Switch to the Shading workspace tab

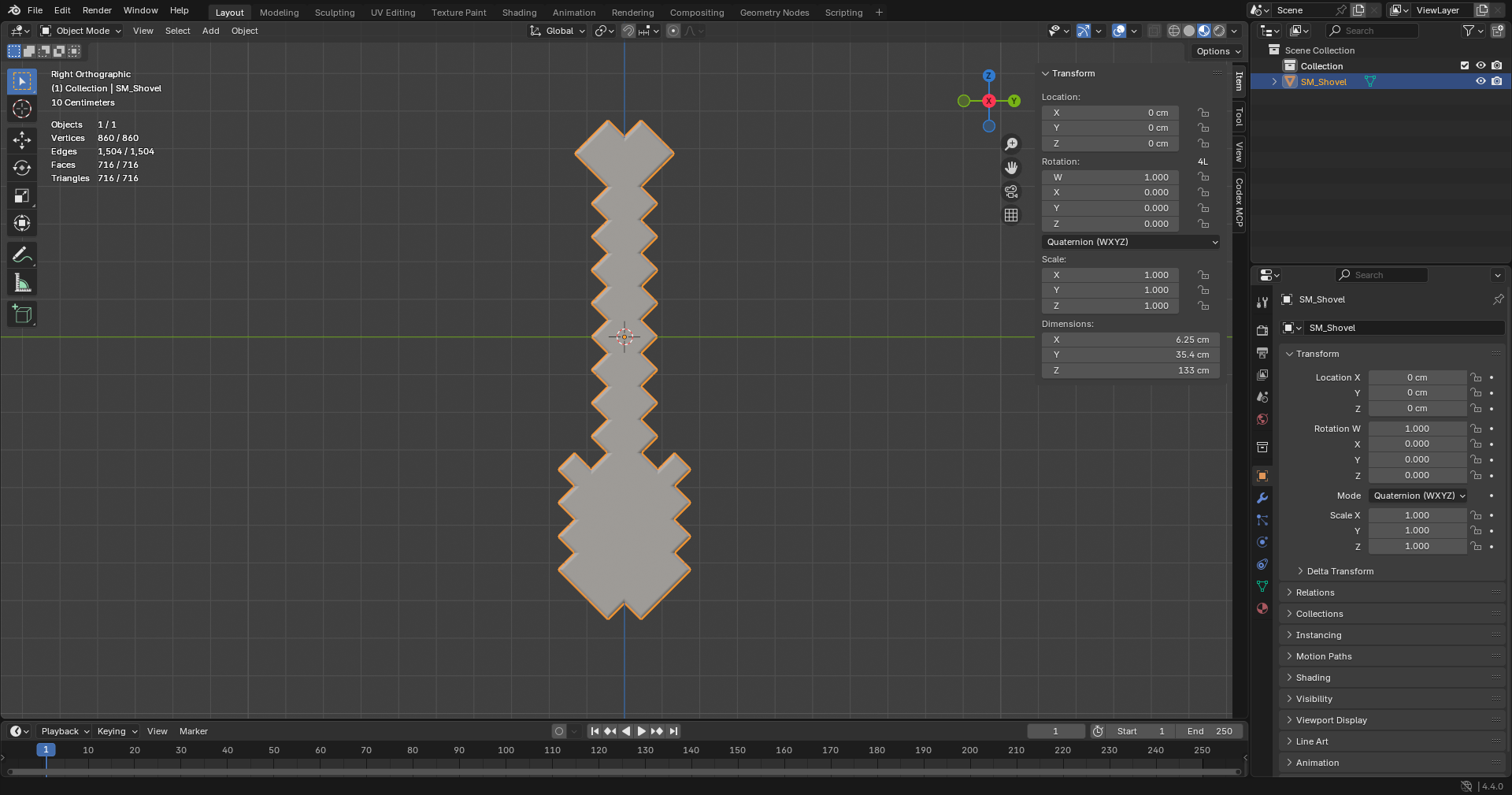tap(520, 13)
